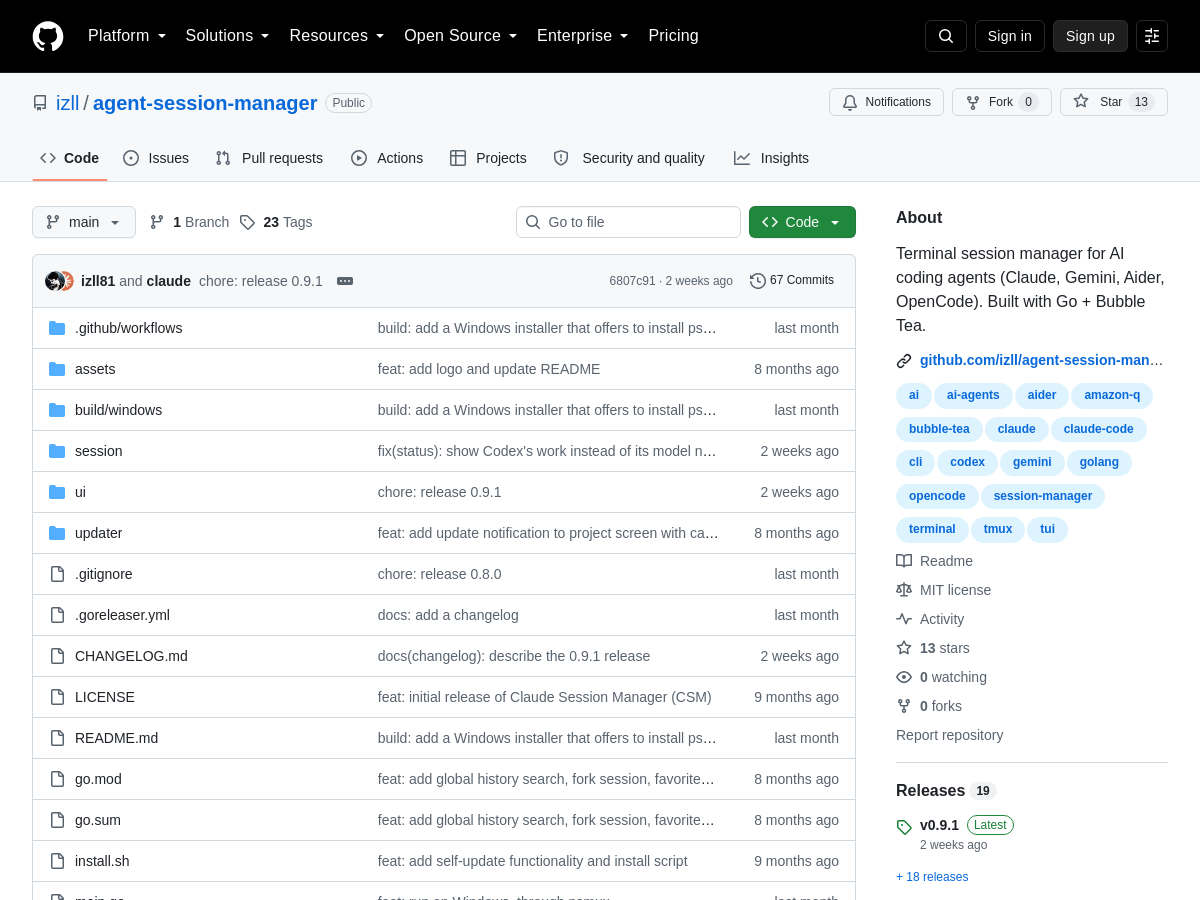The image size is (1200, 900).
Task: Open the main branch selector dropdown
Action: (84, 222)
